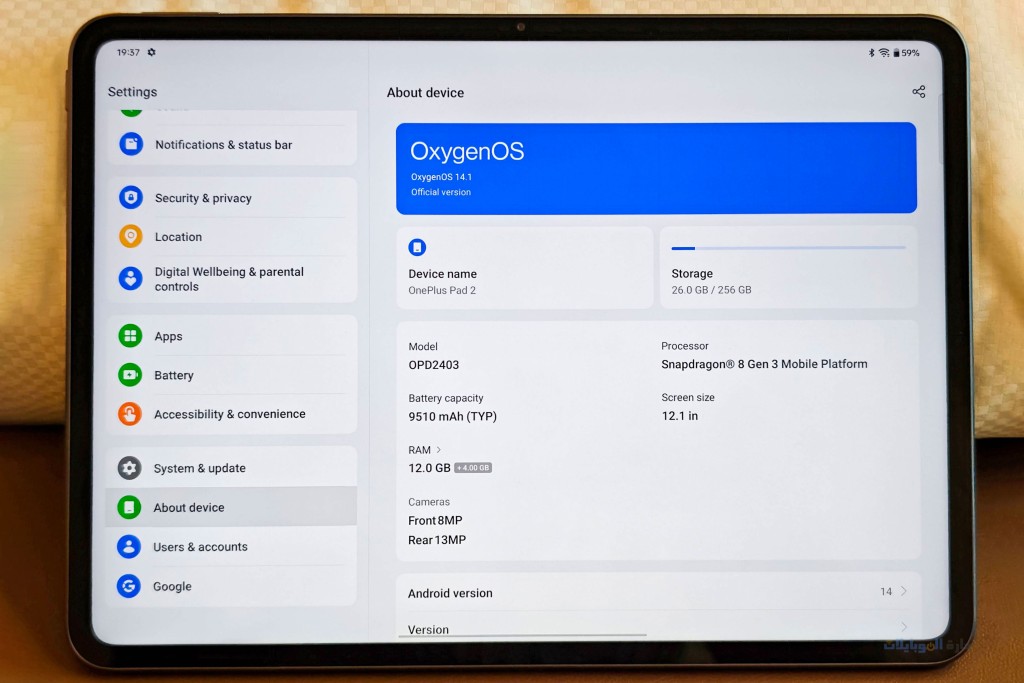Viewport: 1024px width, 683px height.
Task: Tap the Storage usage progress bar
Action: (788, 248)
